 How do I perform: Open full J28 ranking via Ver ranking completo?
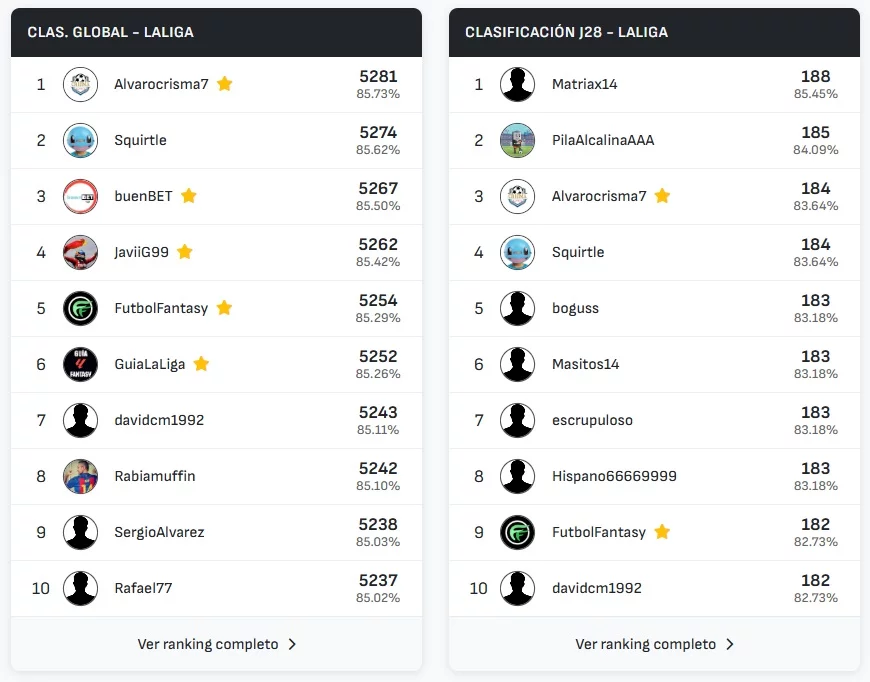[x=646, y=644]
